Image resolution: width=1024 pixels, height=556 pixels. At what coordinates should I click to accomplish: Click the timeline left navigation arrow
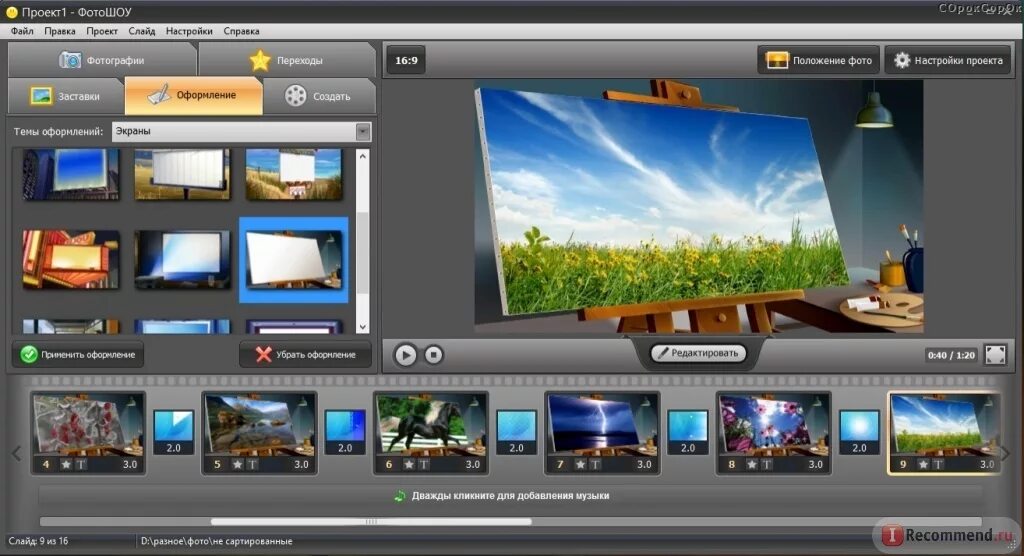pyautogui.click(x=17, y=452)
